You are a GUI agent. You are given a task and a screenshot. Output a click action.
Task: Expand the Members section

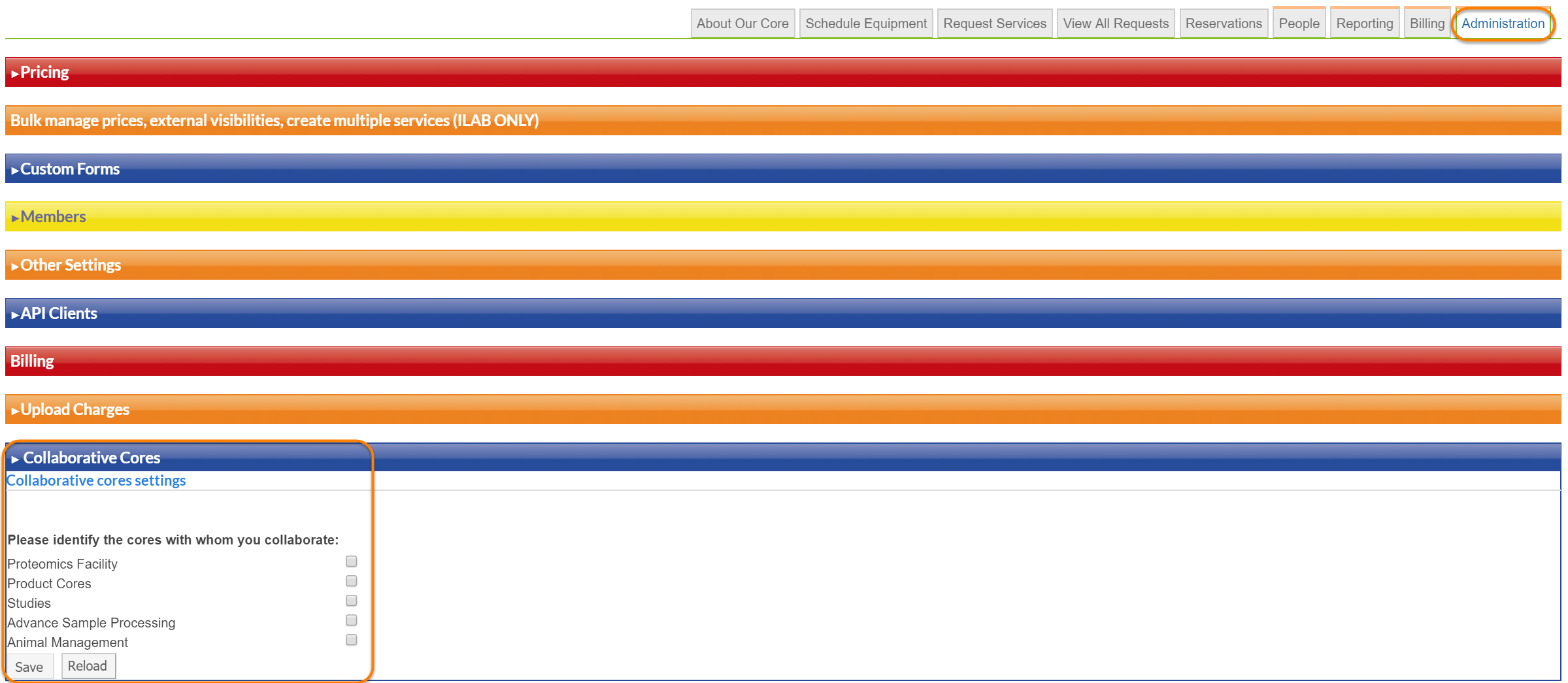tap(52, 217)
